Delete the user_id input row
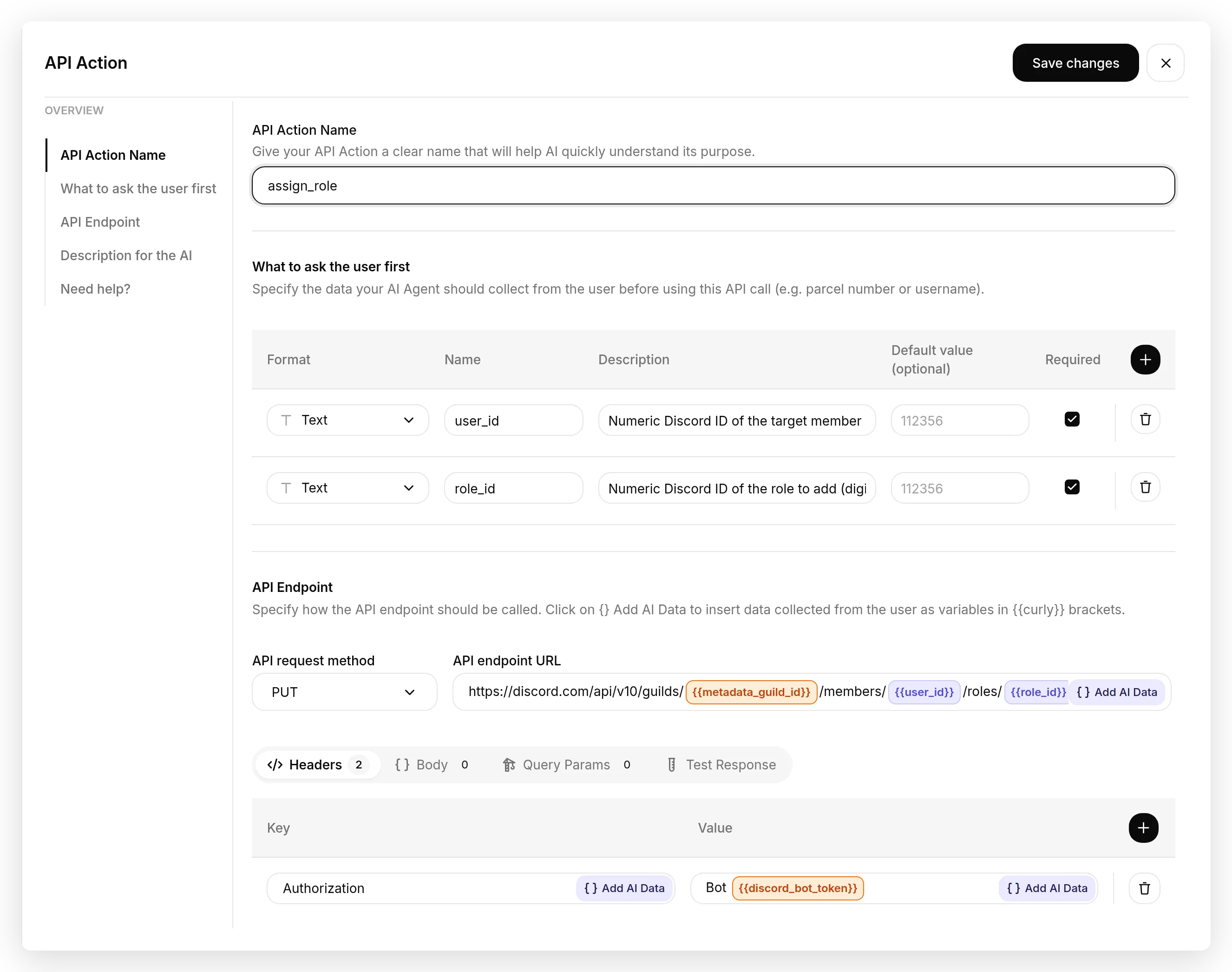The image size is (1232, 972). [x=1145, y=420]
